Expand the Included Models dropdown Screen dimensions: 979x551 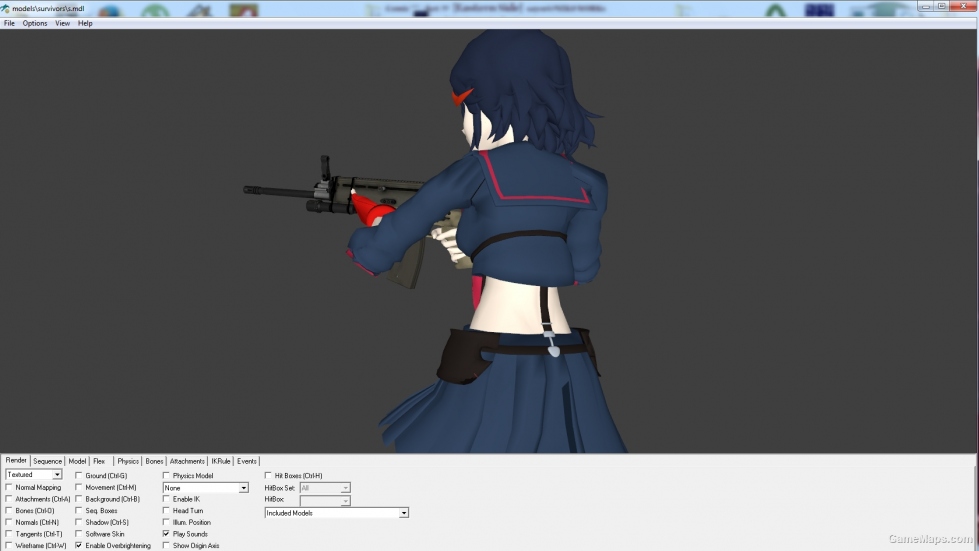(337, 513)
